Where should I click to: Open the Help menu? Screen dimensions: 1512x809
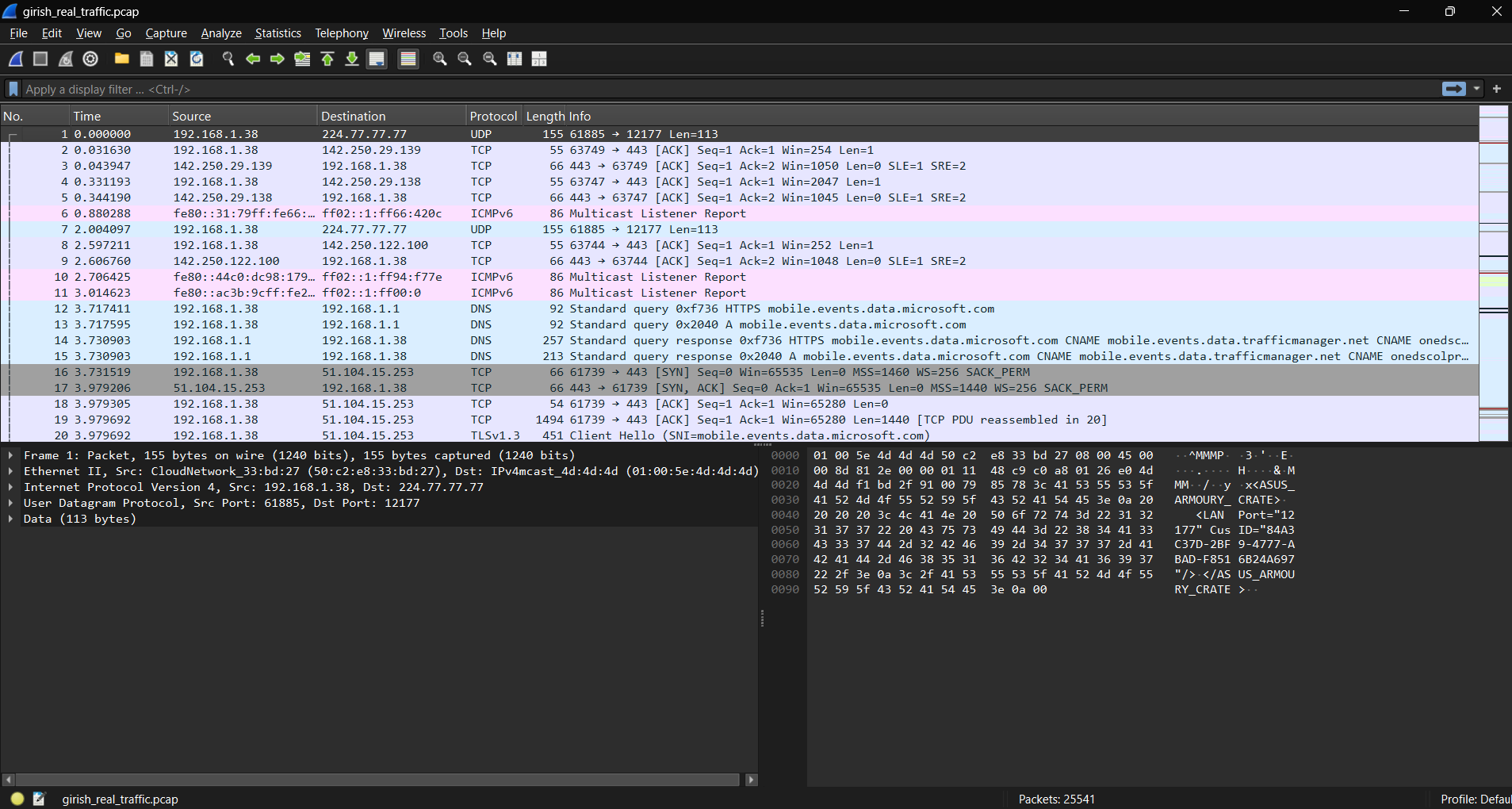[494, 33]
